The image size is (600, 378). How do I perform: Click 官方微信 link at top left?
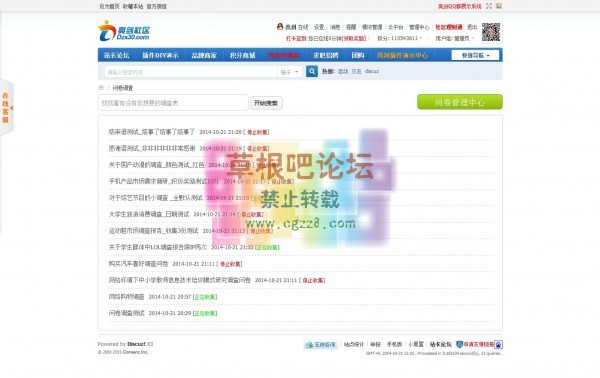pyautogui.click(x=157, y=7)
